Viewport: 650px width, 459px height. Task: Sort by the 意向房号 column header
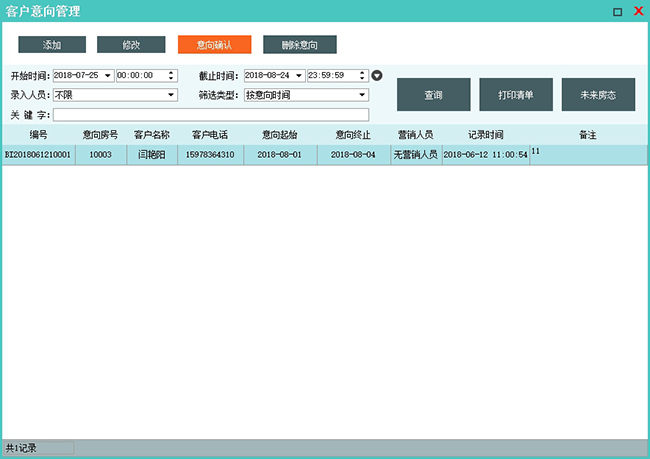(100, 134)
